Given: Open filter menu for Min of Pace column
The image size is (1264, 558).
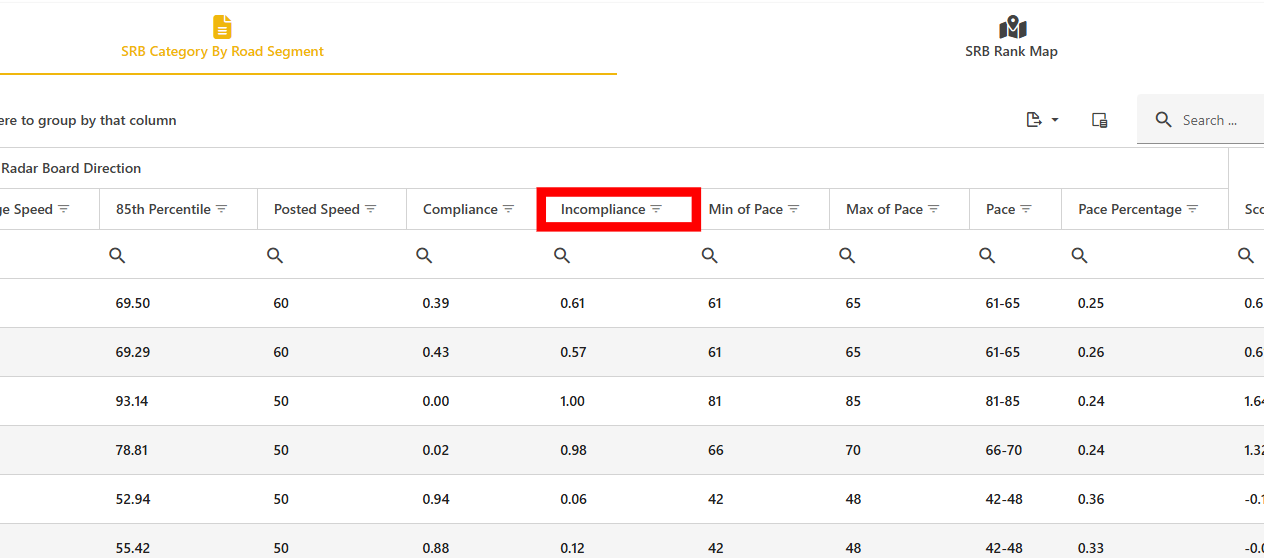Looking at the screenshot, I should tap(794, 209).
